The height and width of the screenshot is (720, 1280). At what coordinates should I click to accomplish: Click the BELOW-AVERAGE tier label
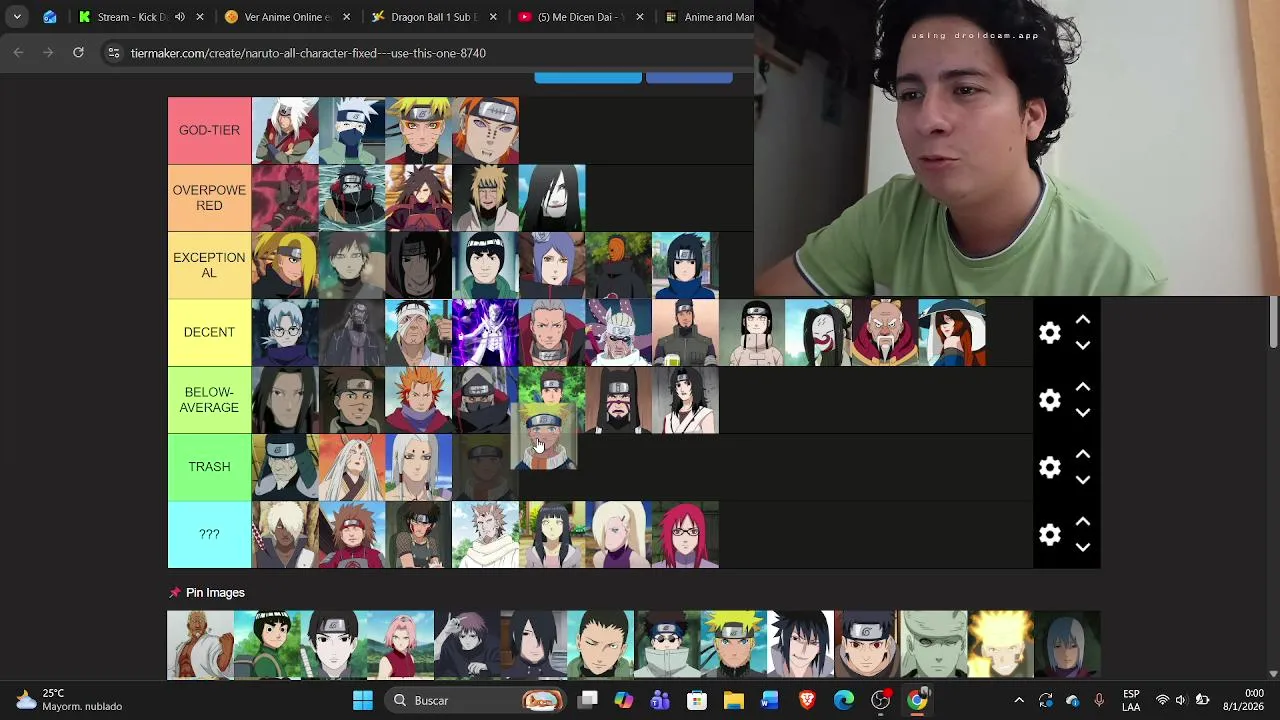pos(209,400)
